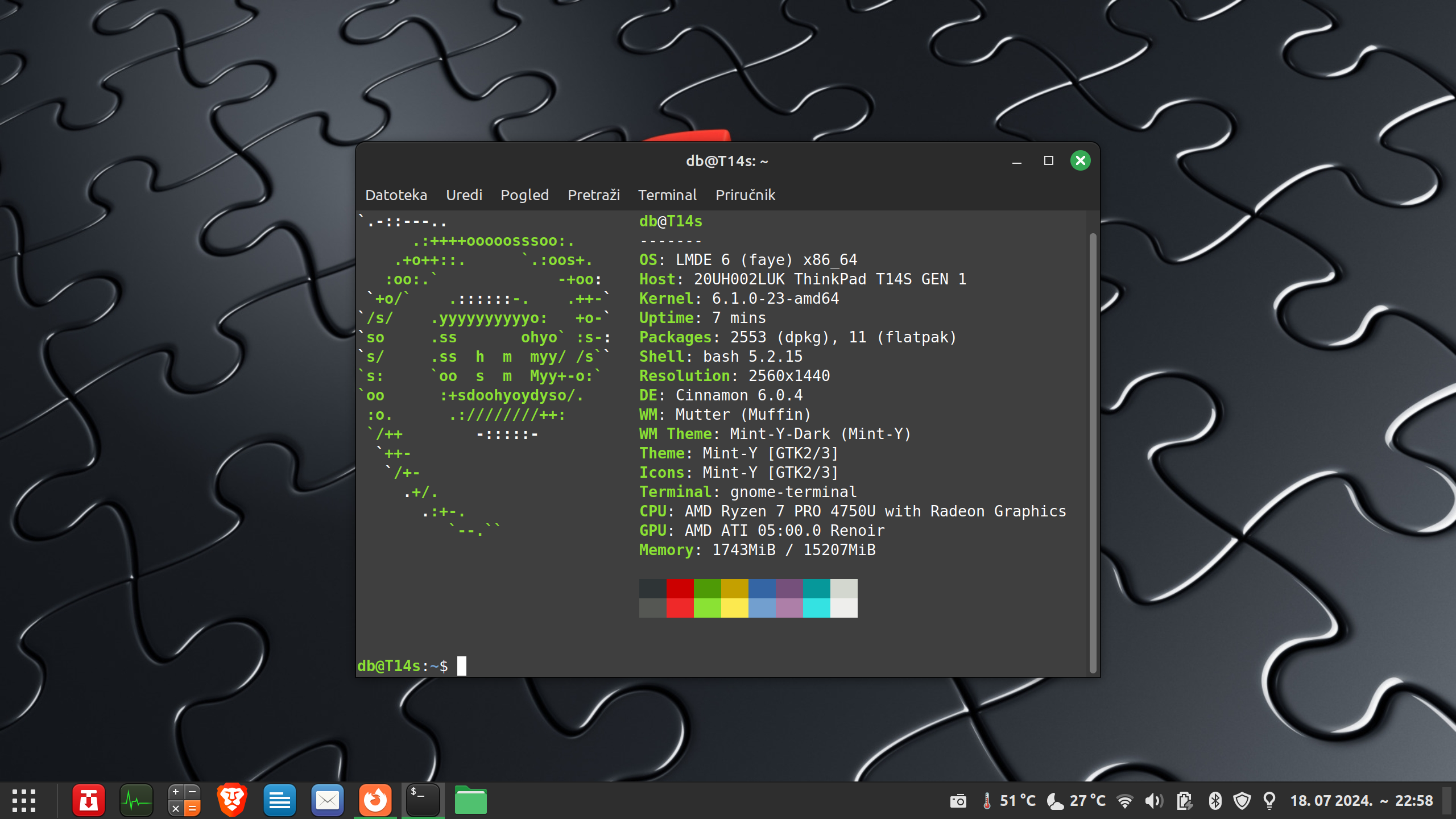Launch the red Transmission downloader icon
This screenshot has width=1456, height=819.
(x=89, y=801)
